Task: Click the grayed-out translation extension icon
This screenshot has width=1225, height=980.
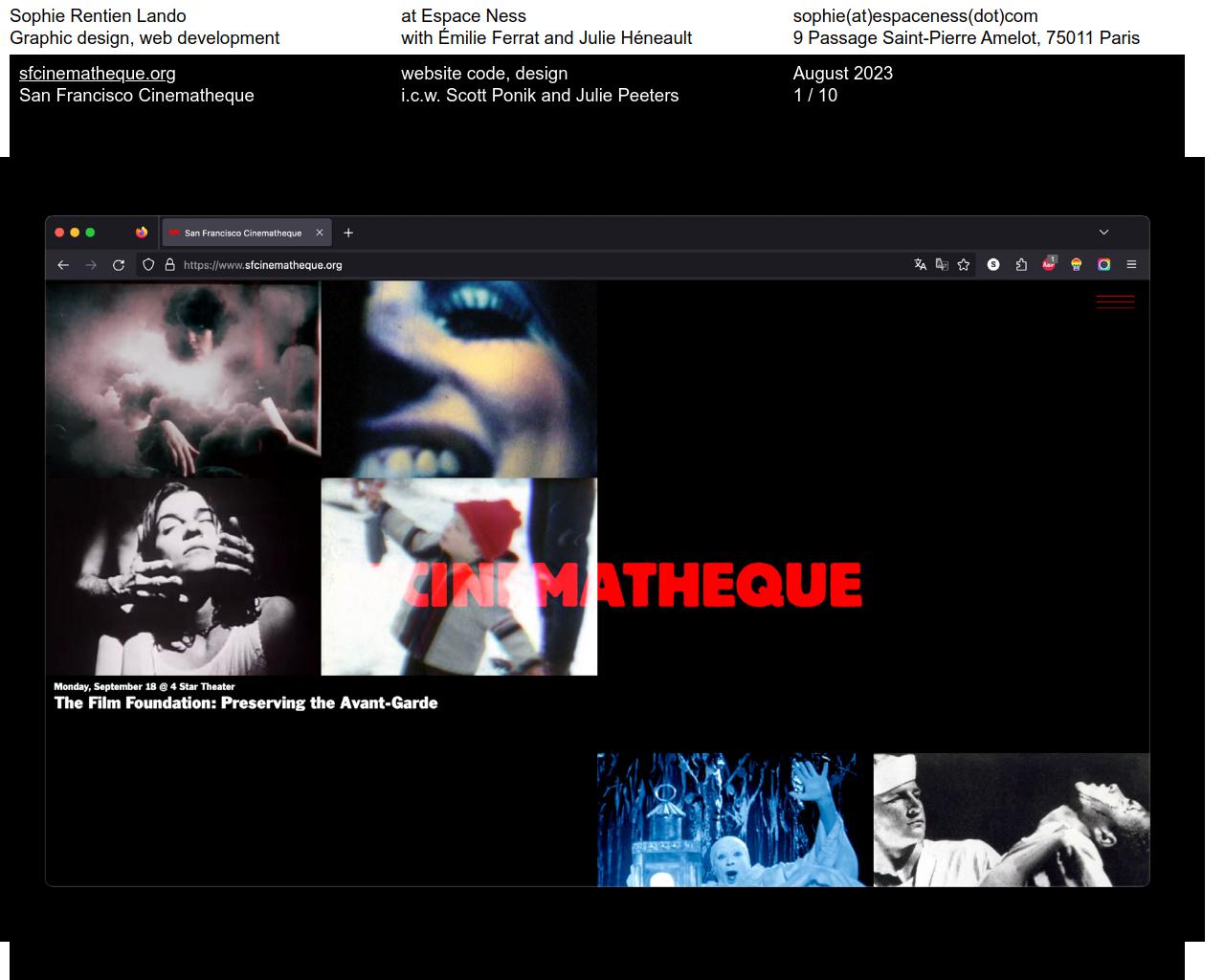Action: tap(942, 265)
